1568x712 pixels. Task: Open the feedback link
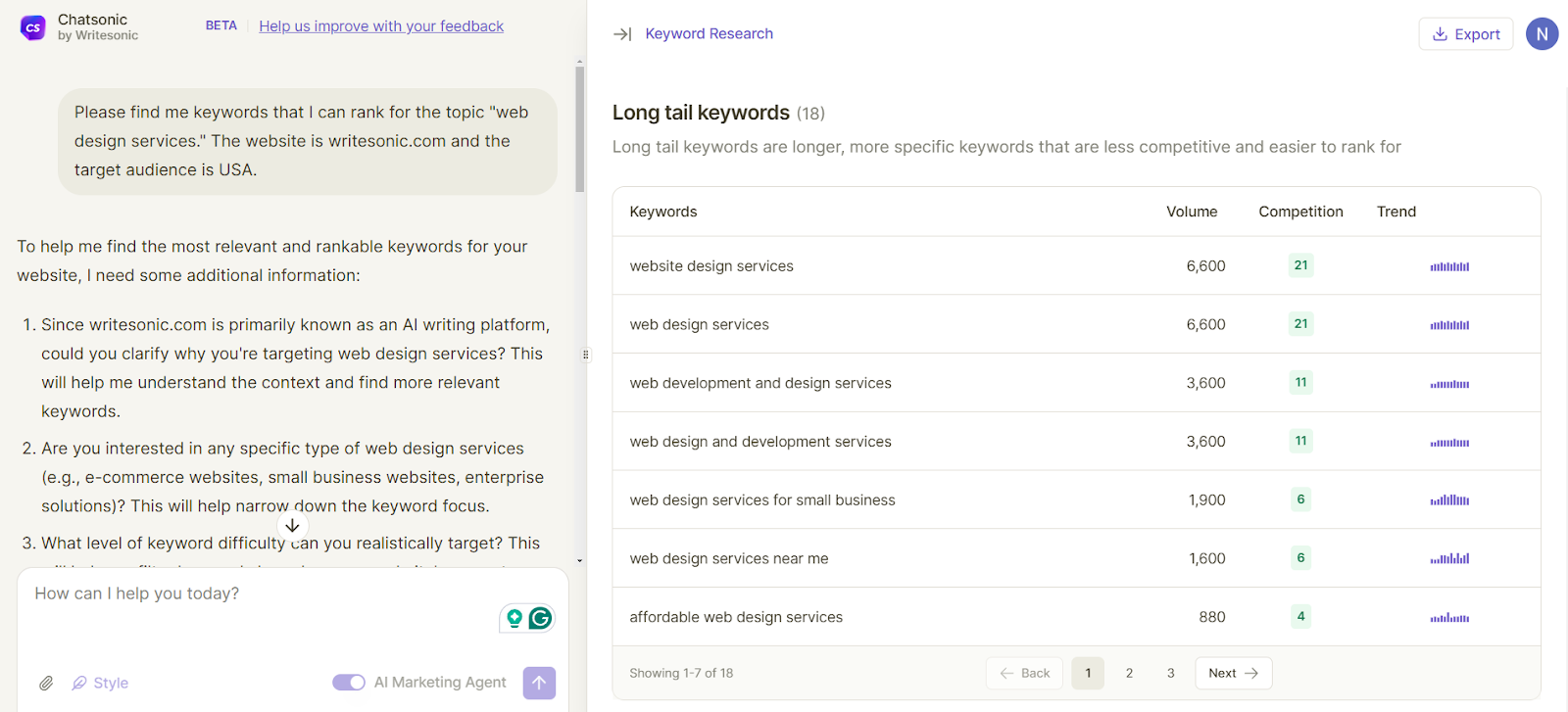[x=381, y=26]
